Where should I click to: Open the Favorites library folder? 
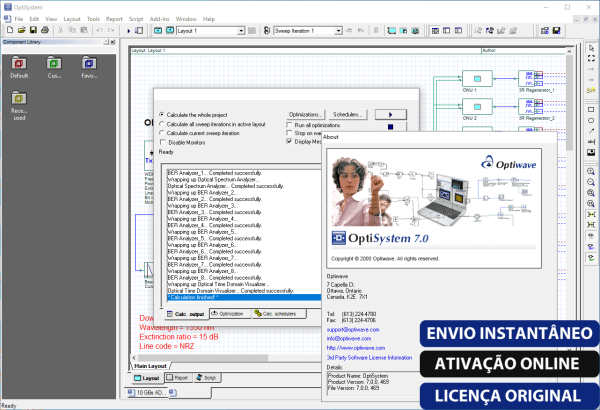(89, 67)
